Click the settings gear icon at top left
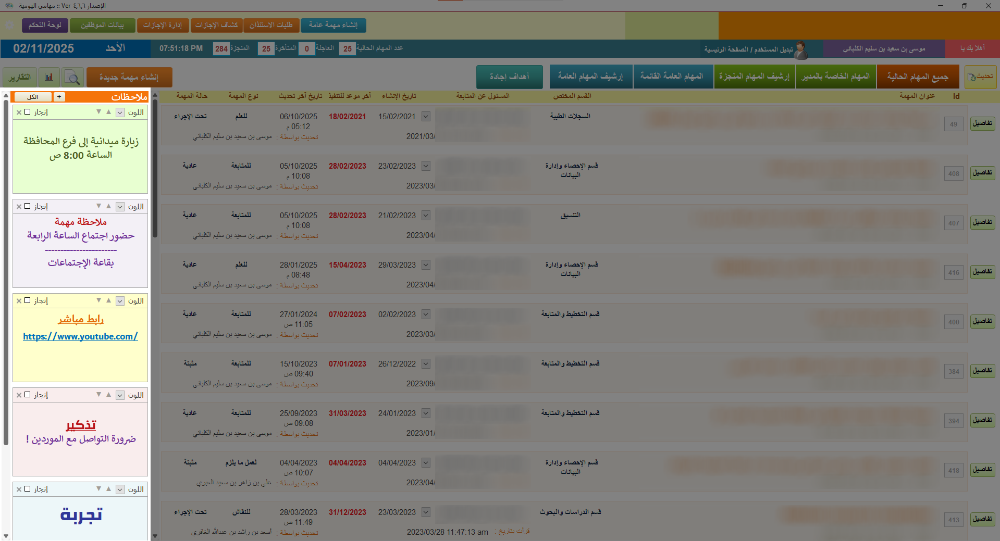The height and width of the screenshot is (541, 1000). coord(9,22)
